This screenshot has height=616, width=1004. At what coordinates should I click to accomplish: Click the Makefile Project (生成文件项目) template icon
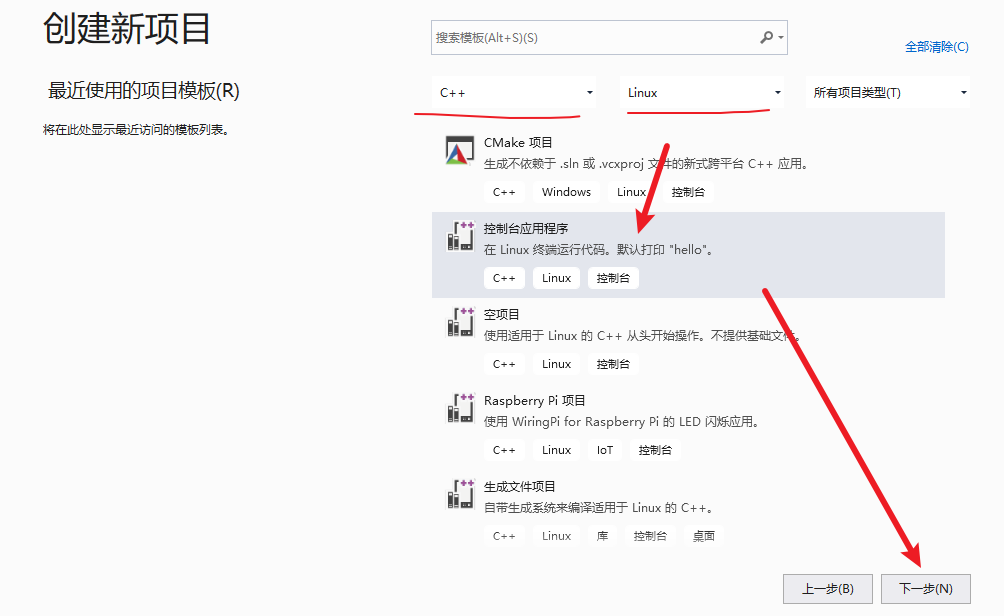pos(460,494)
